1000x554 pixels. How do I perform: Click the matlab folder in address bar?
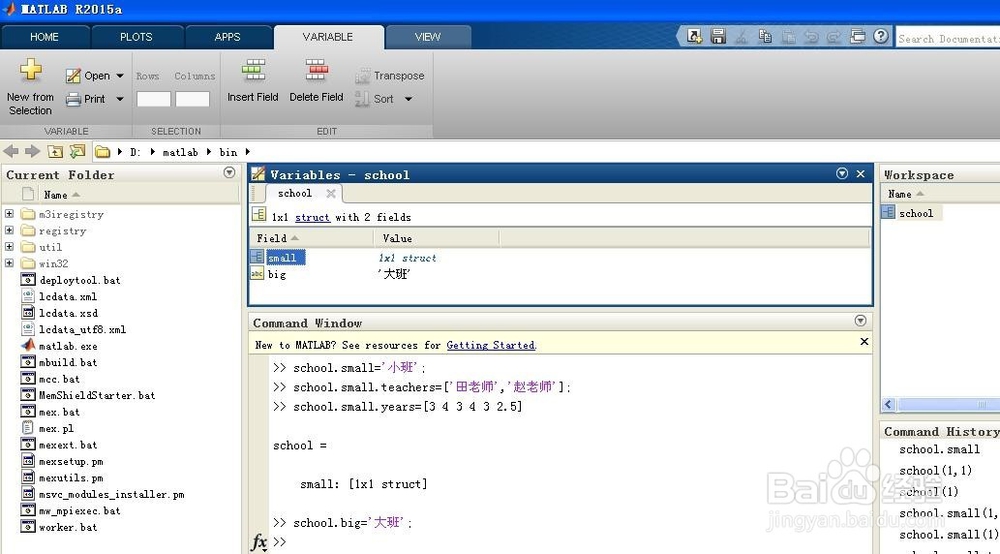pyautogui.click(x=180, y=152)
